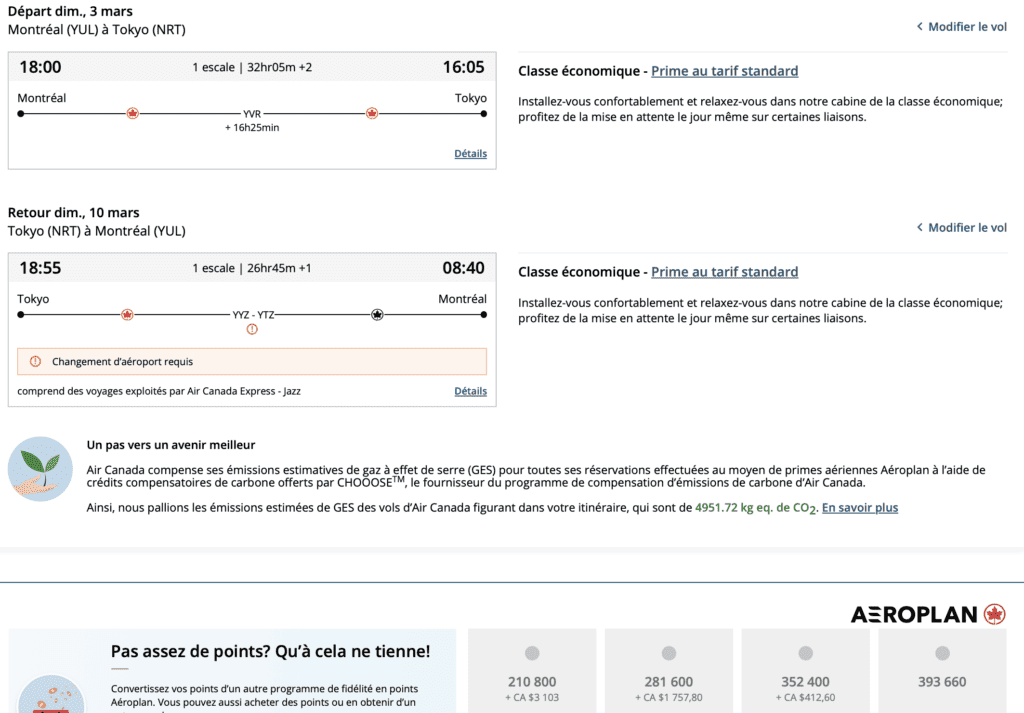Screen dimensions: 1024x713
Task: Click the Aeroplan logo
Action: pos(928,614)
